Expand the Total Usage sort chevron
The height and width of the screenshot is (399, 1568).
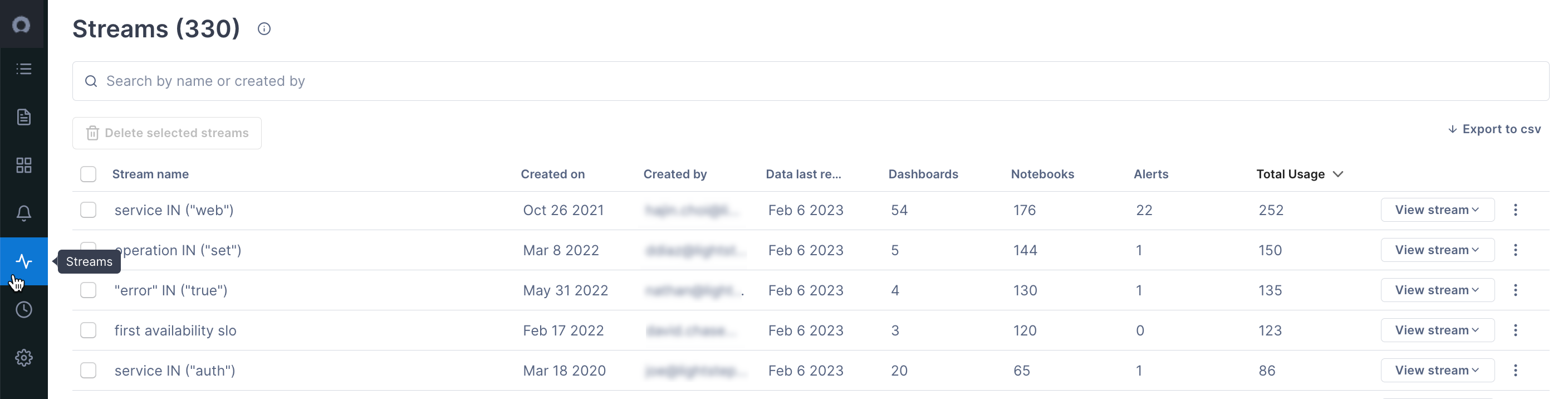click(x=1339, y=174)
